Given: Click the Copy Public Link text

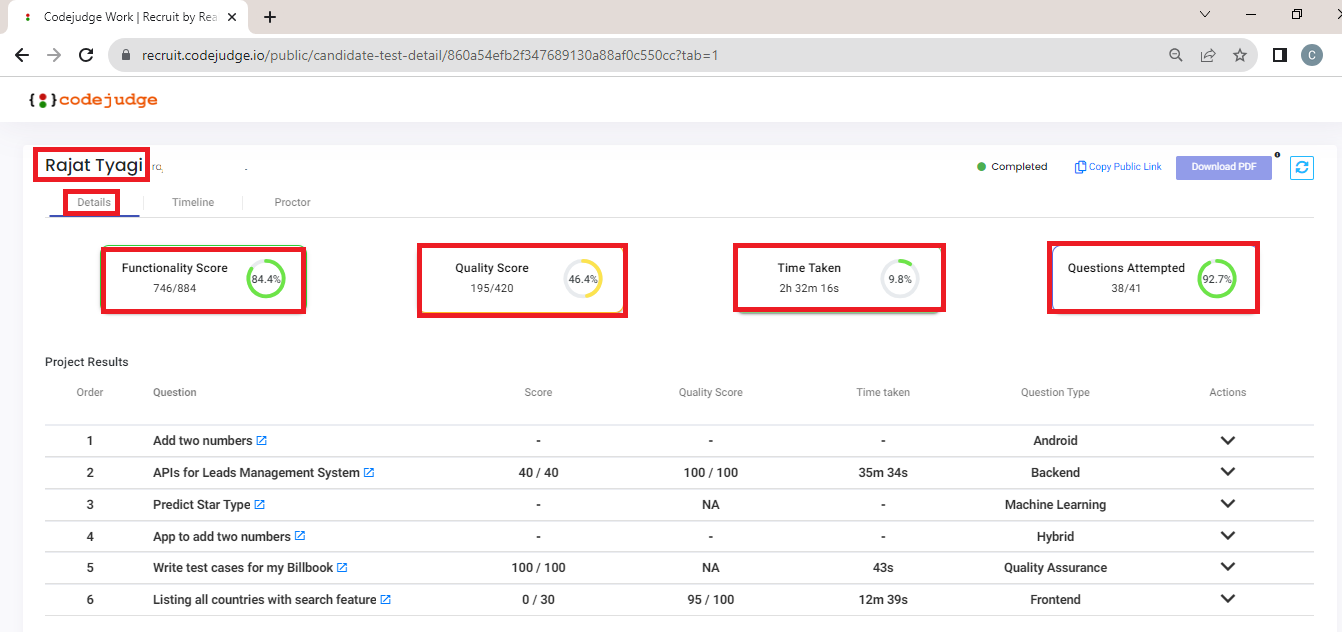Looking at the screenshot, I should (x=1124, y=166).
